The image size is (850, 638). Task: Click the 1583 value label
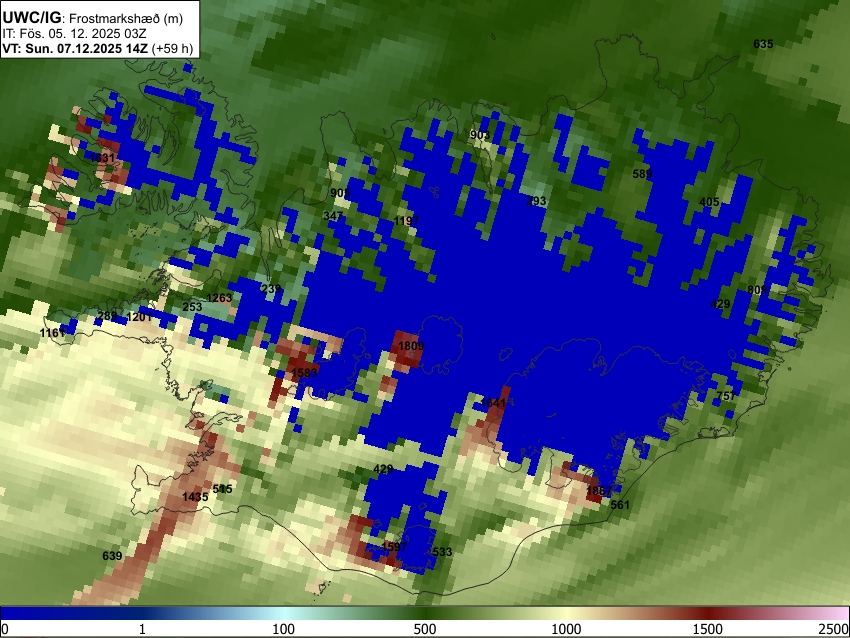pyautogui.click(x=304, y=373)
